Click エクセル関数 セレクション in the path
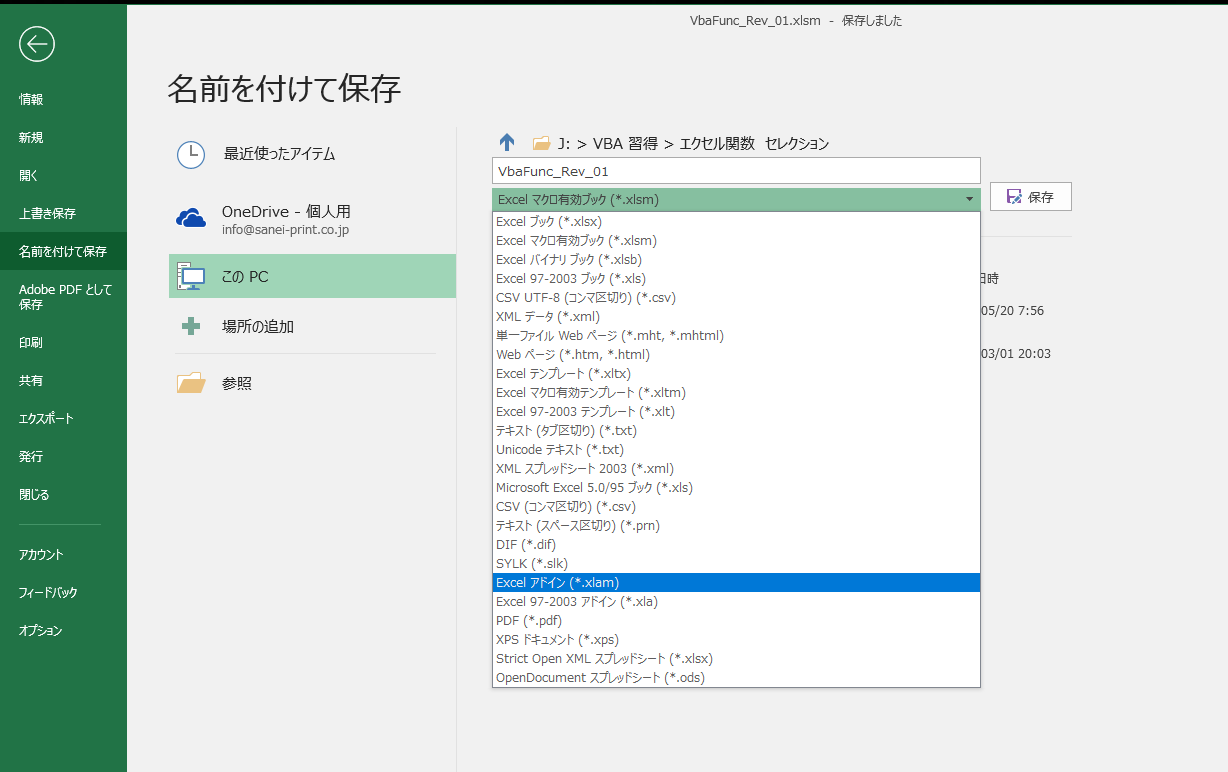 tap(754, 143)
